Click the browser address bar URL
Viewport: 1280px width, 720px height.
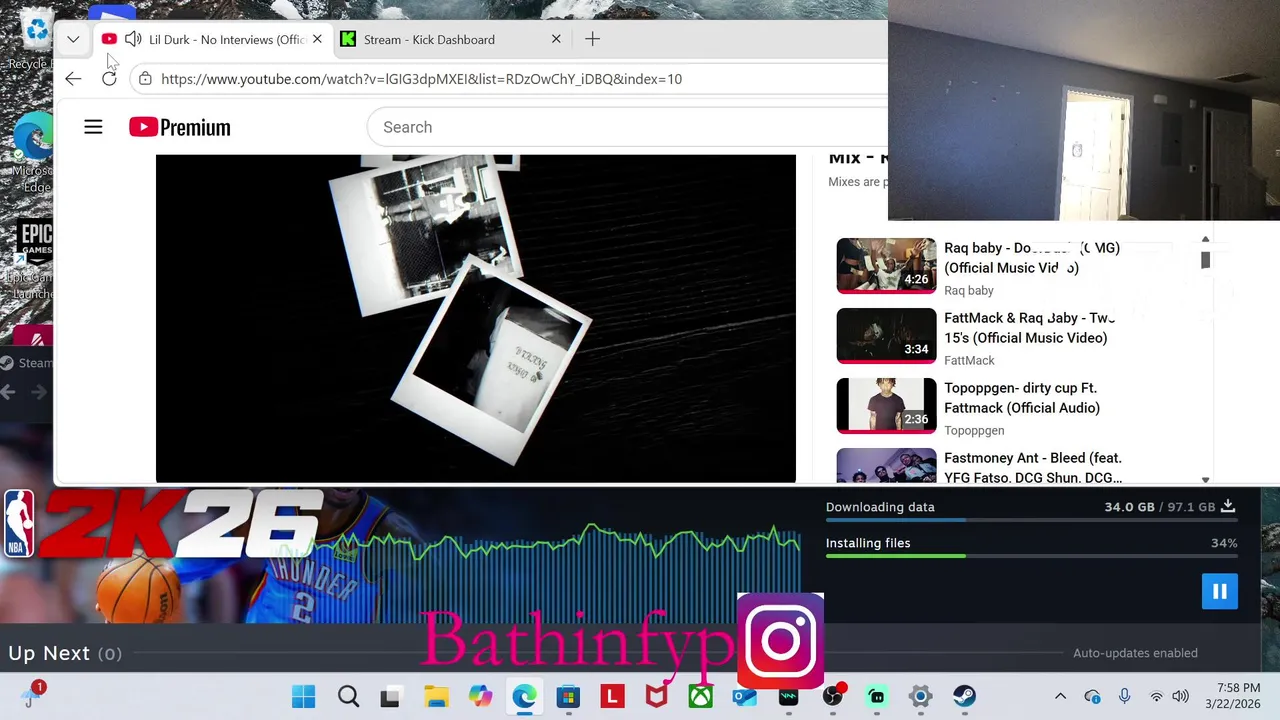point(421,79)
